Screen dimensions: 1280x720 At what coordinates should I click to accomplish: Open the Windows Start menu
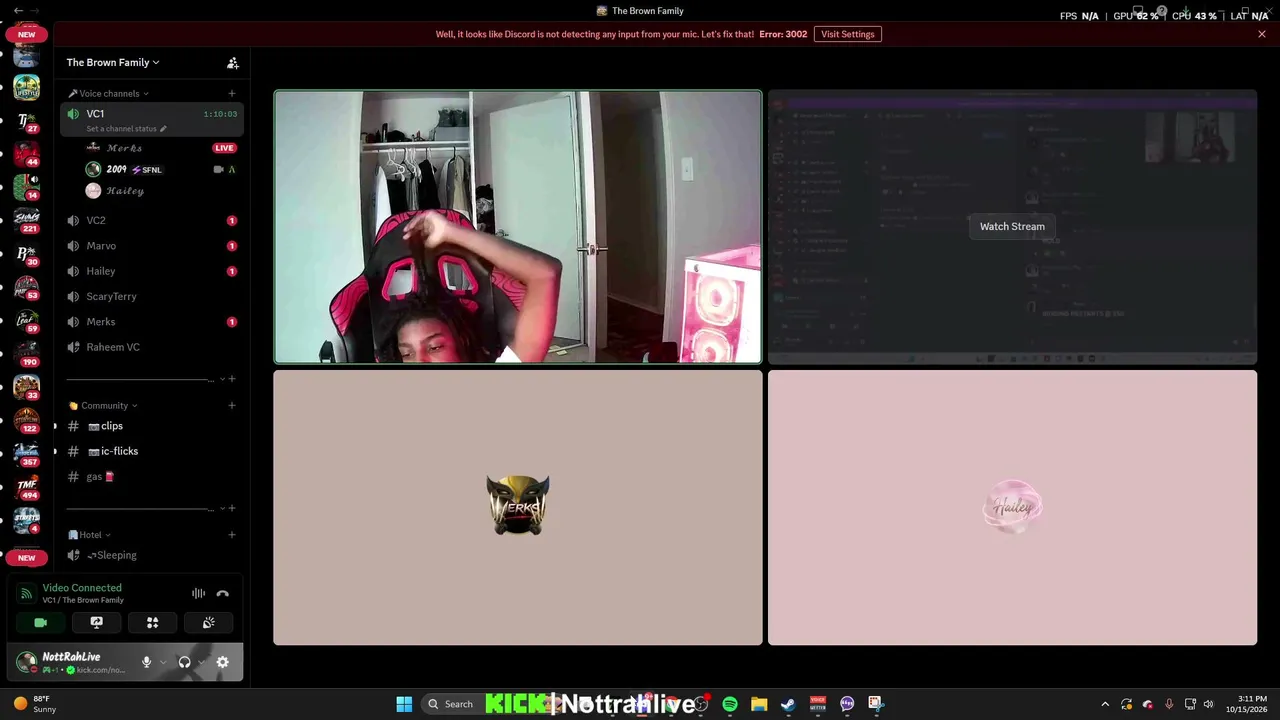click(404, 704)
